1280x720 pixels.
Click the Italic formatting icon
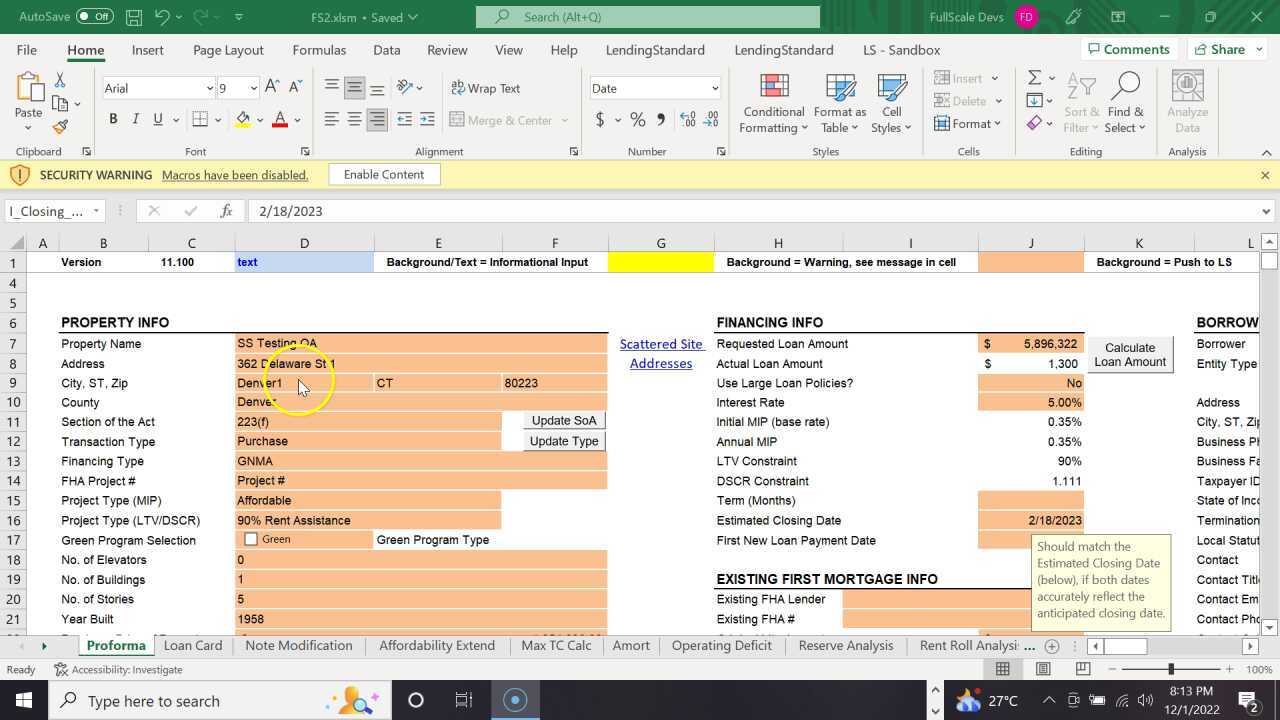tap(135, 120)
